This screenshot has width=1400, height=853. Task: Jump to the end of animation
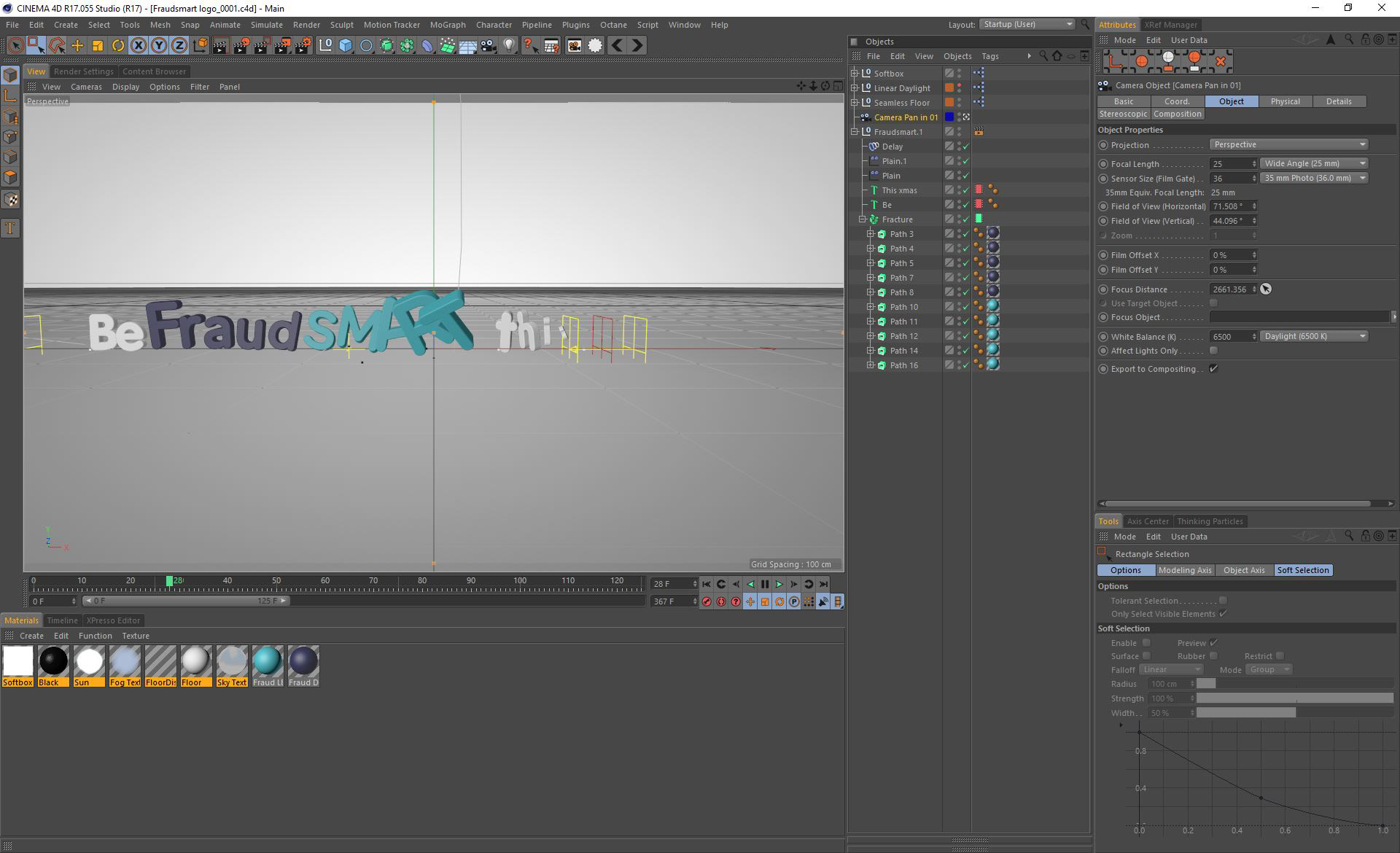[x=823, y=584]
